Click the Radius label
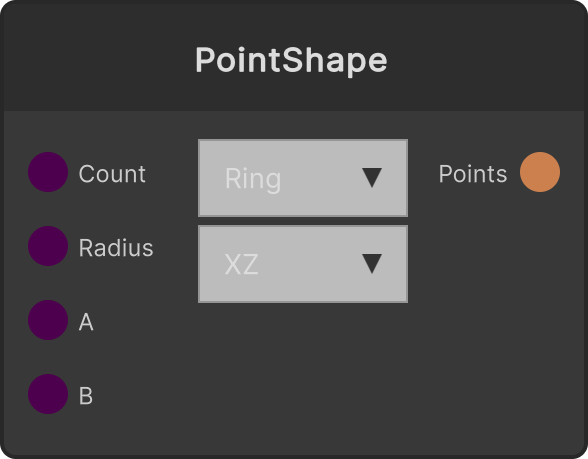The width and height of the screenshot is (588, 459). pos(116,248)
